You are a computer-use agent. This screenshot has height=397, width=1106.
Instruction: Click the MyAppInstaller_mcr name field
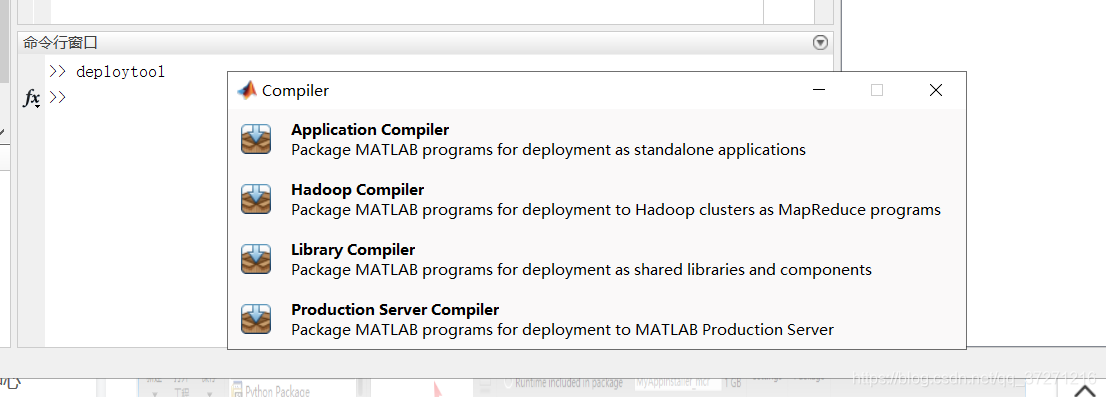tap(677, 383)
